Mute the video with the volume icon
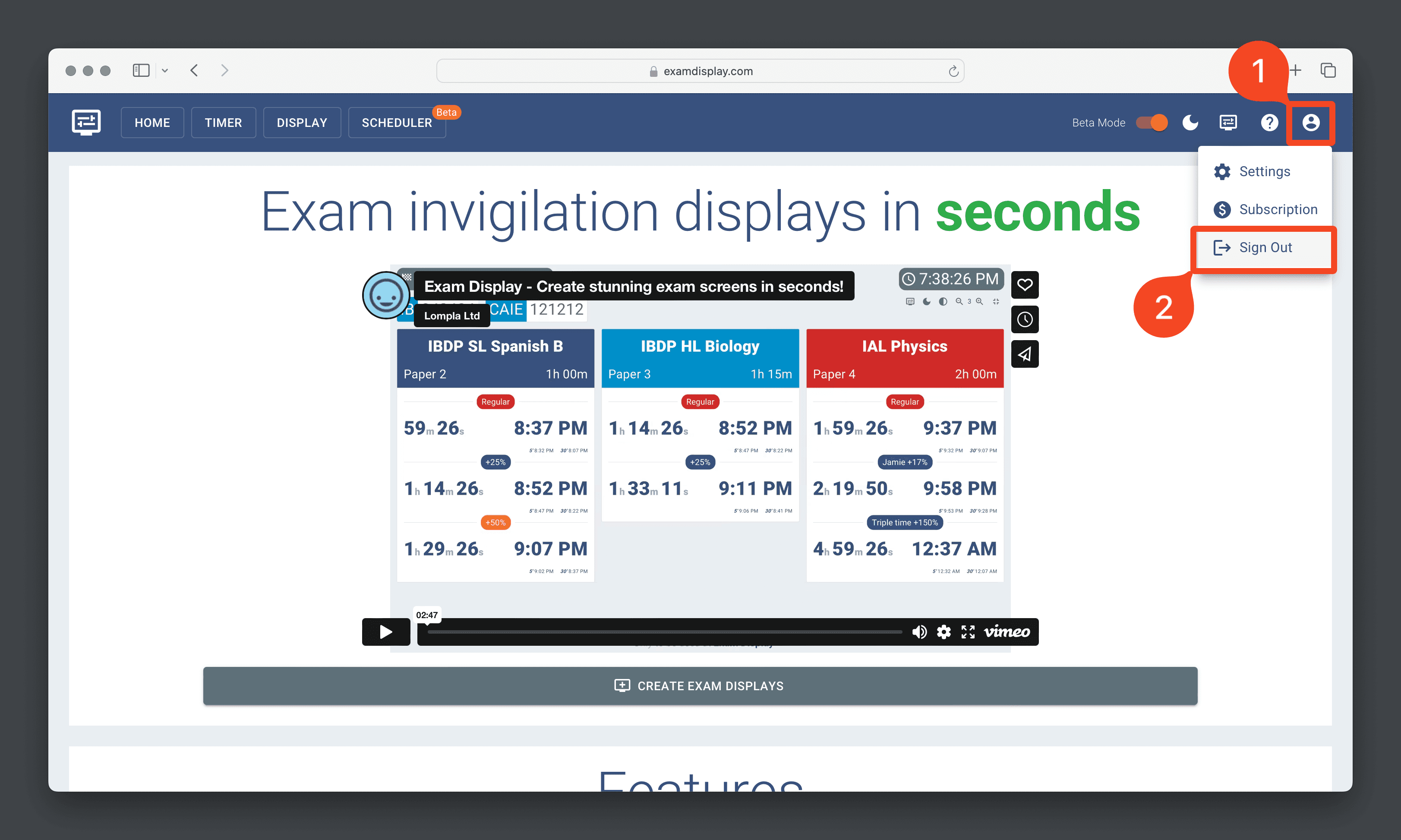Viewport: 1401px width, 840px height. (x=919, y=632)
